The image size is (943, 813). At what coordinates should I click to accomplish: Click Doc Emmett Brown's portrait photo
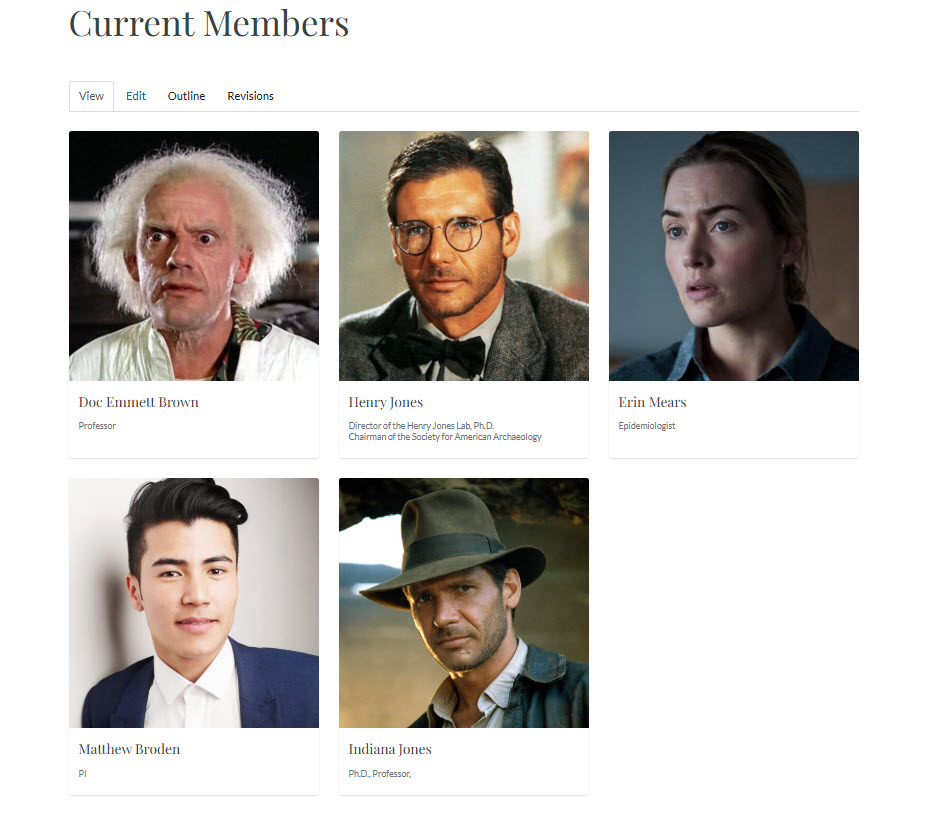click(x=194, y=256)
